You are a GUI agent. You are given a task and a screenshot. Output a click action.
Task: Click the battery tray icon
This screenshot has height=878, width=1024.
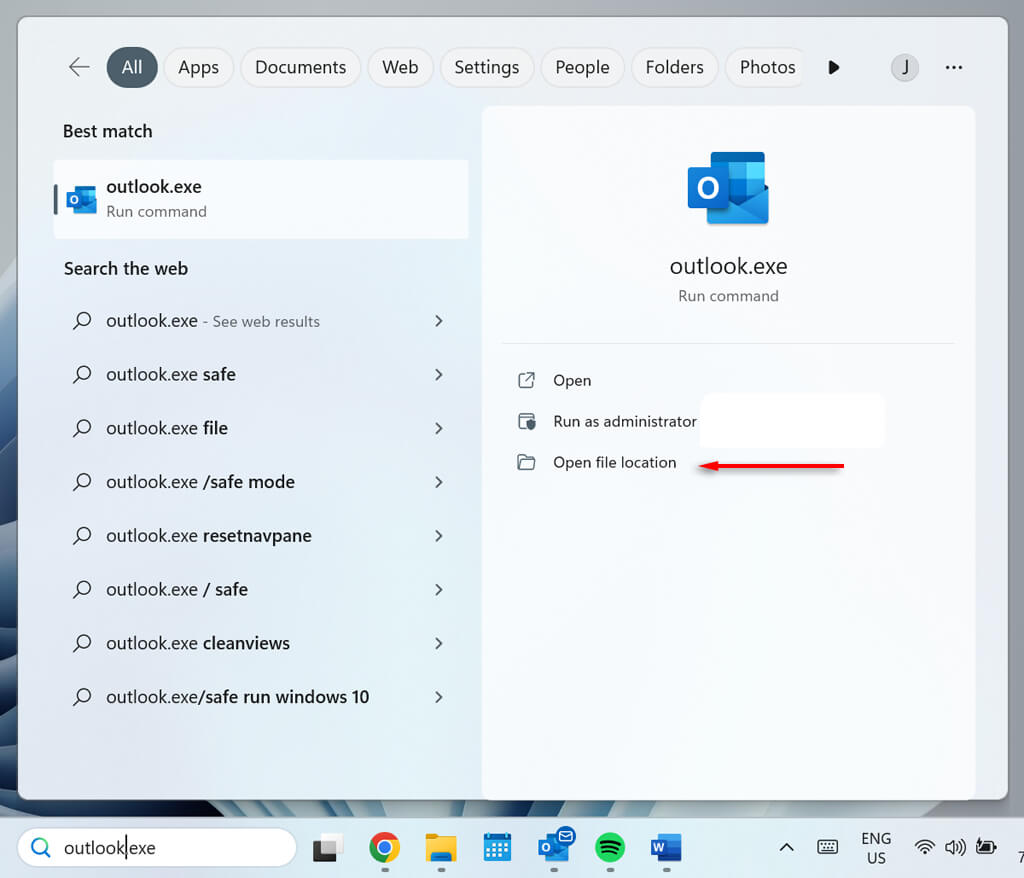coord(985,847)
